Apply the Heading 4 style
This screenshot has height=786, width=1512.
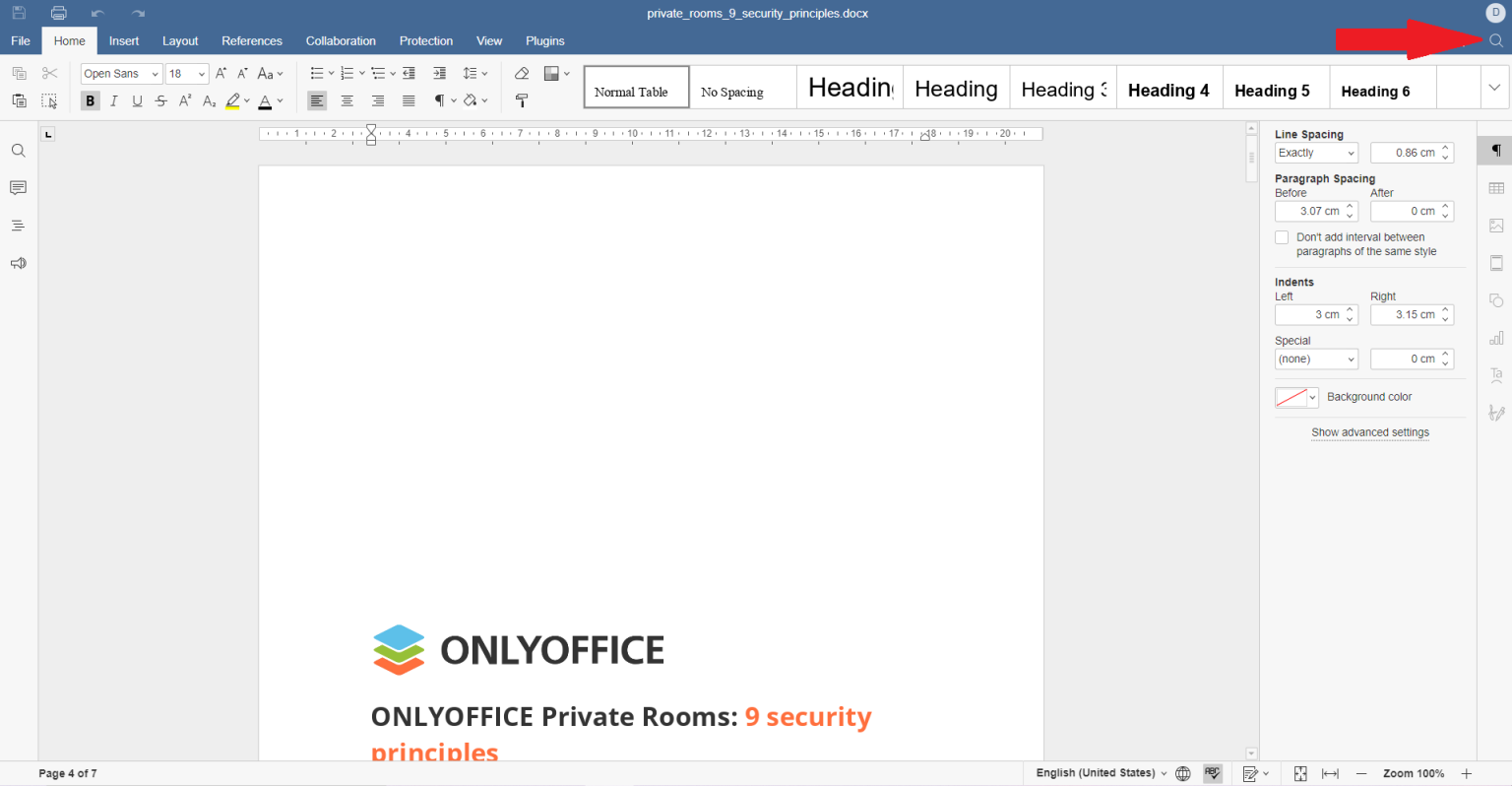tap(1168, 90)
